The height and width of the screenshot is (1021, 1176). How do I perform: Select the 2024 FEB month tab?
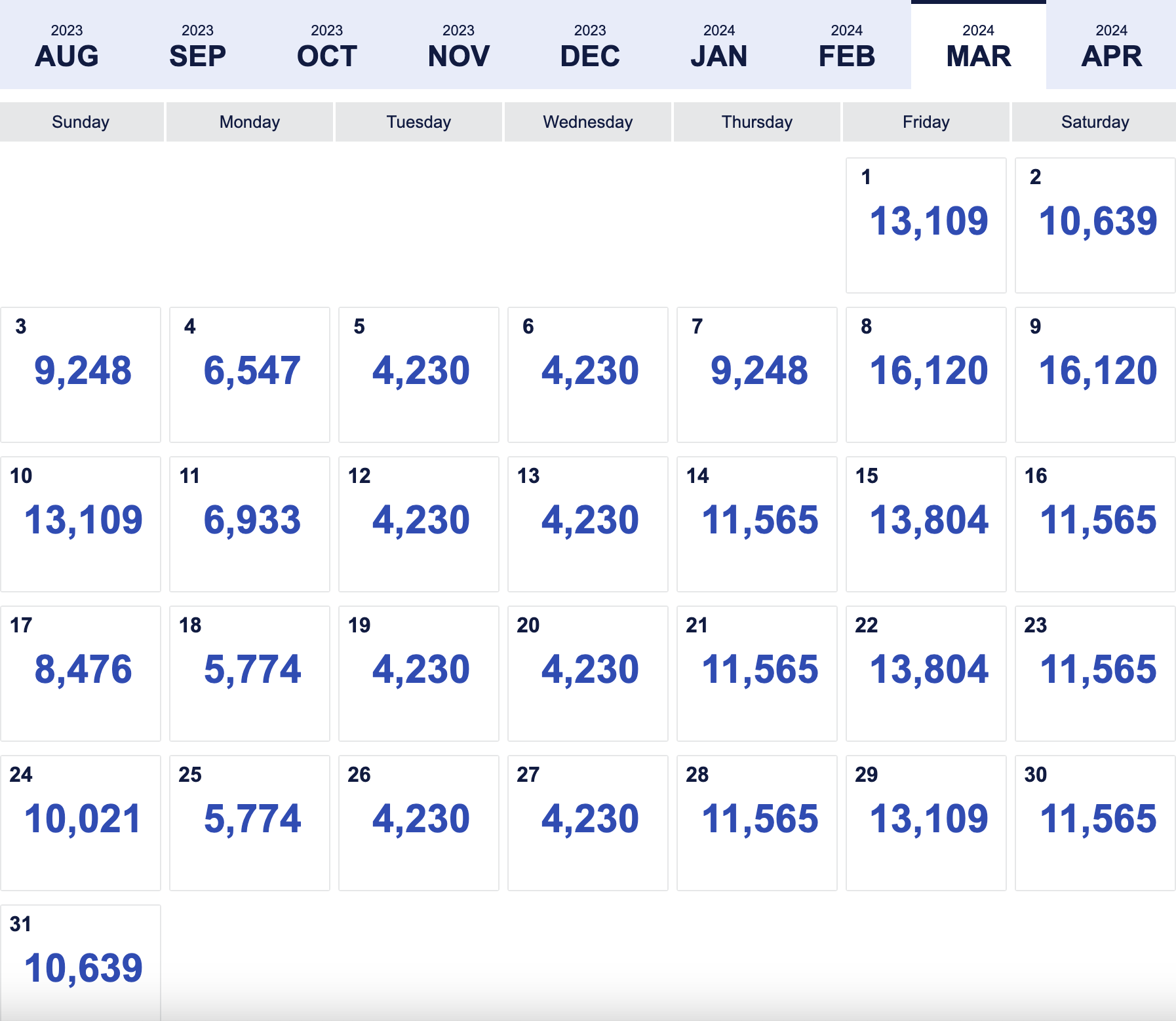click(x=847, y=45)
